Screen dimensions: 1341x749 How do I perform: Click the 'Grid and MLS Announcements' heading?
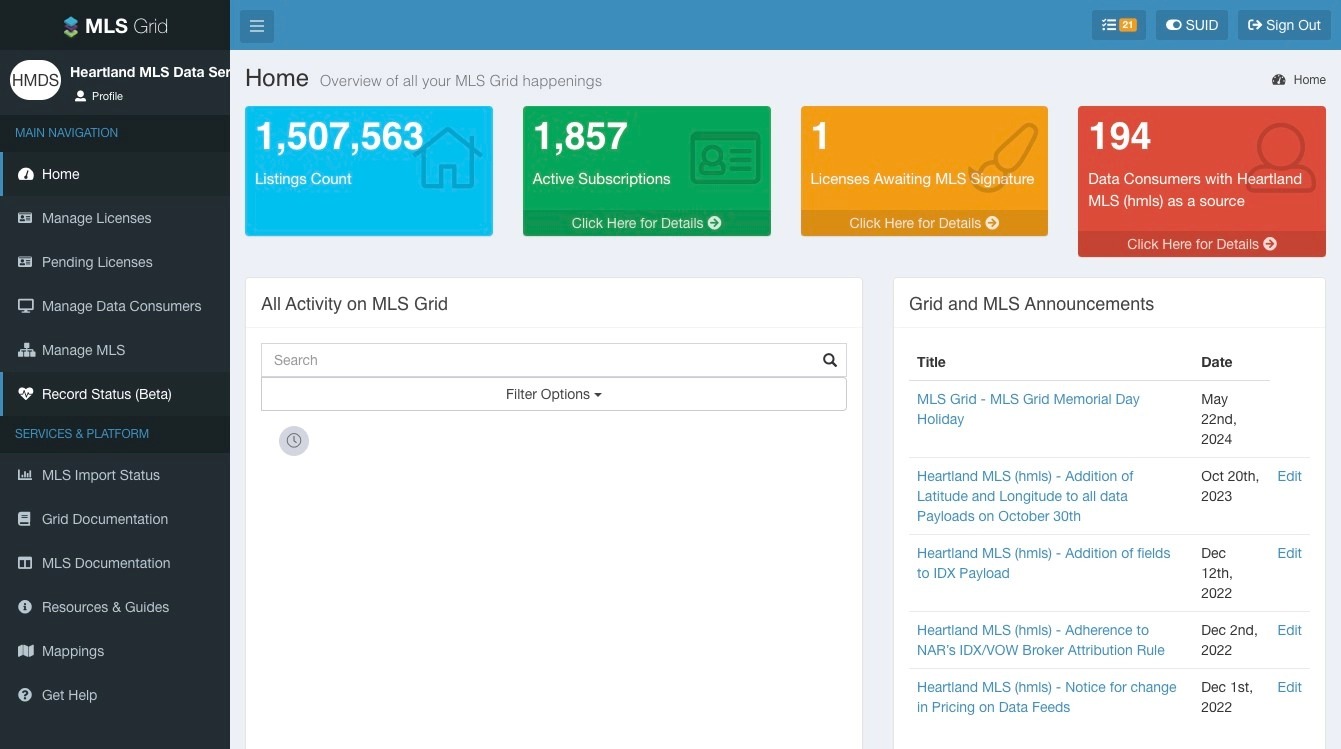pyautogui.click(x=1031, y=304)
